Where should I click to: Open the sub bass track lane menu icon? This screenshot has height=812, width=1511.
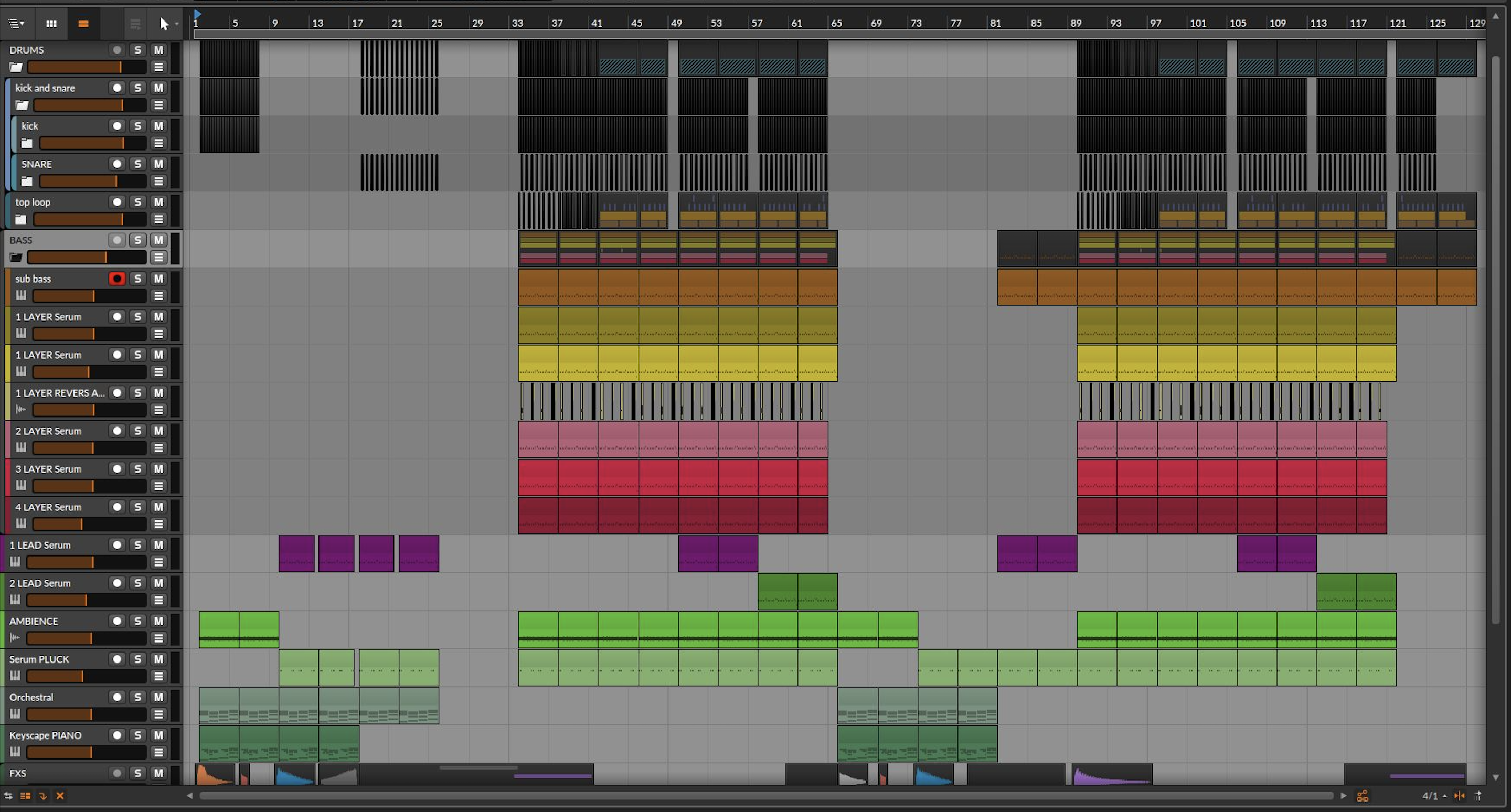coord(158,296)
